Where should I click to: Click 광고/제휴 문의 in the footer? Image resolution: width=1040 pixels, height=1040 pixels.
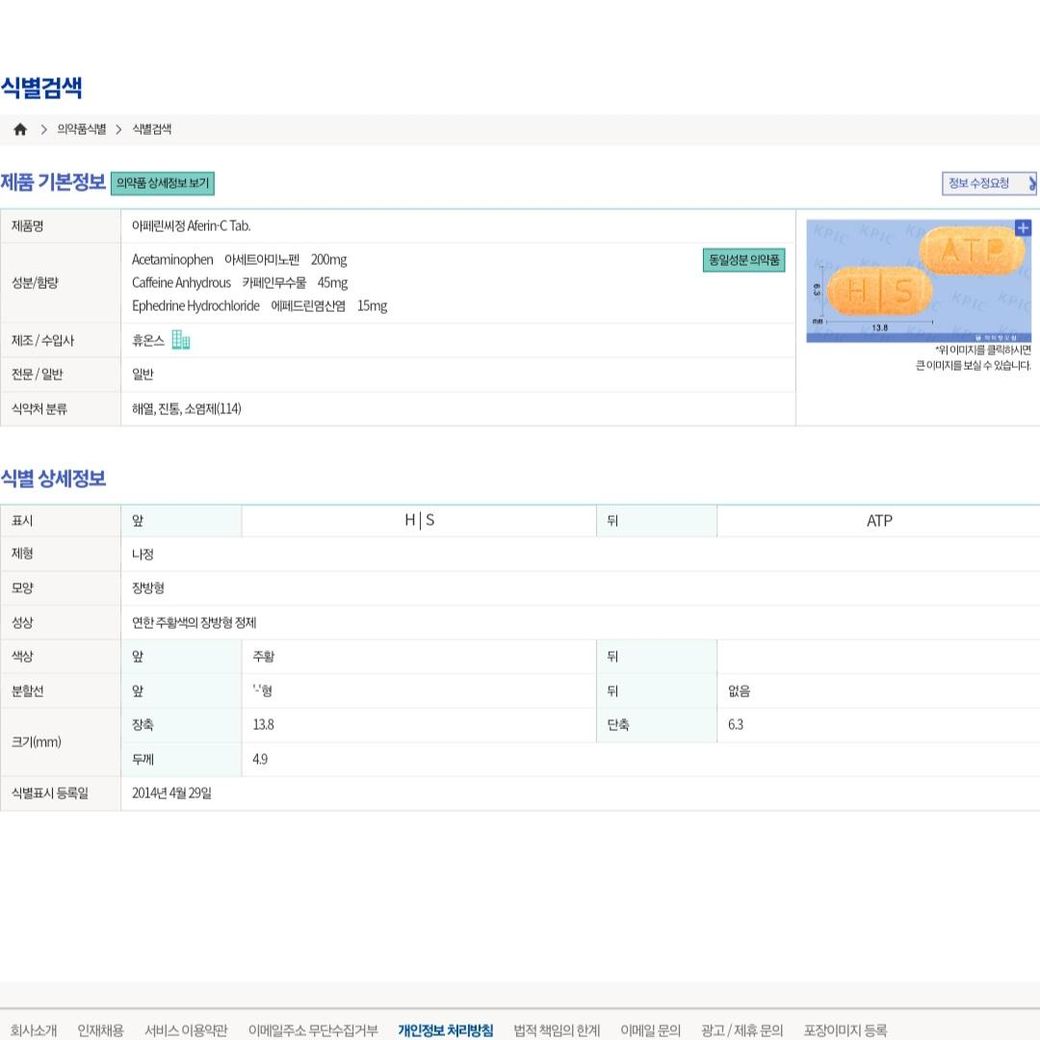coord(742,1030)
